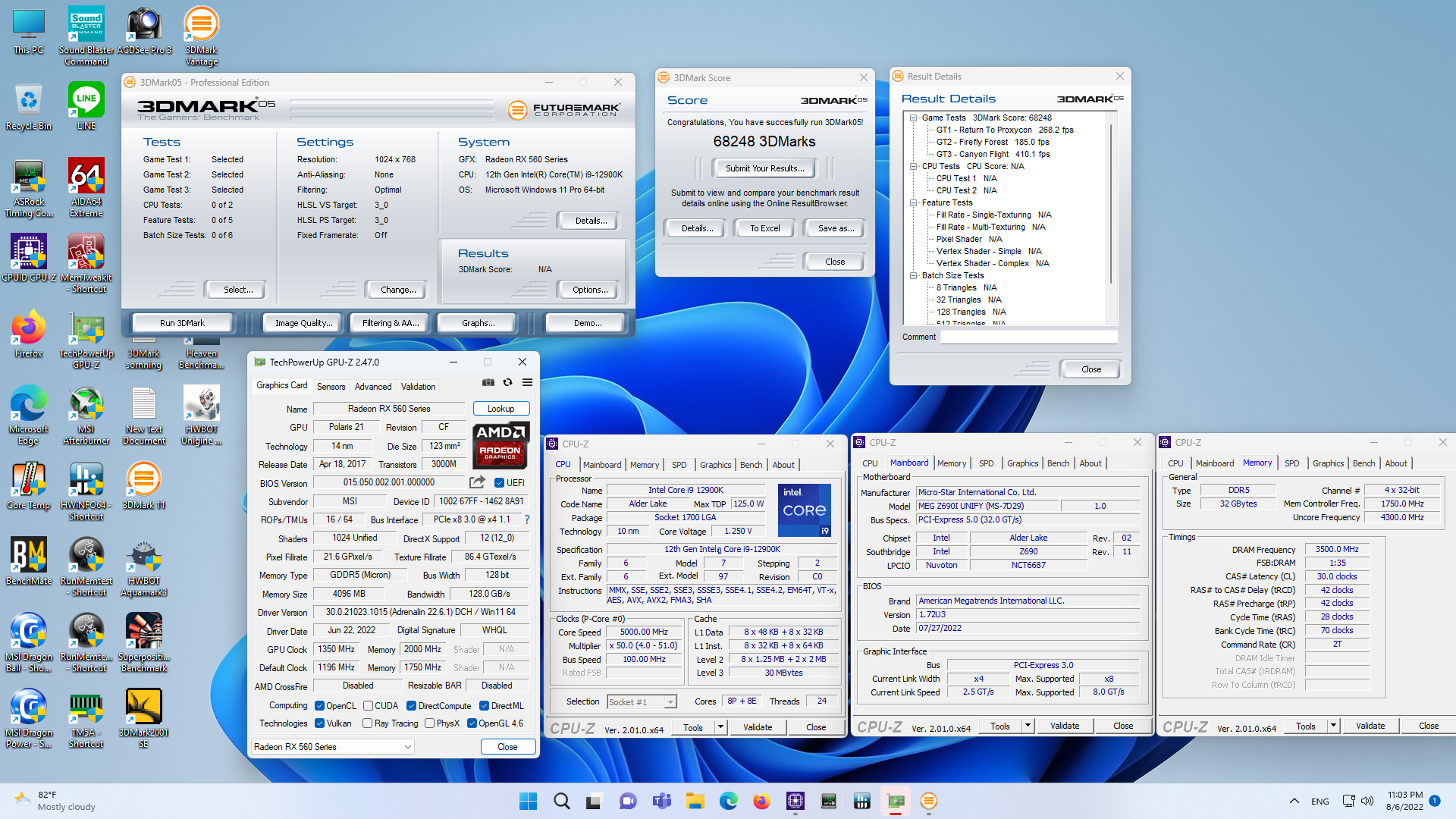Screen dimensions: 1456x819
Task: Click Comment input field in Result Details
Action: coord(1029,337)
